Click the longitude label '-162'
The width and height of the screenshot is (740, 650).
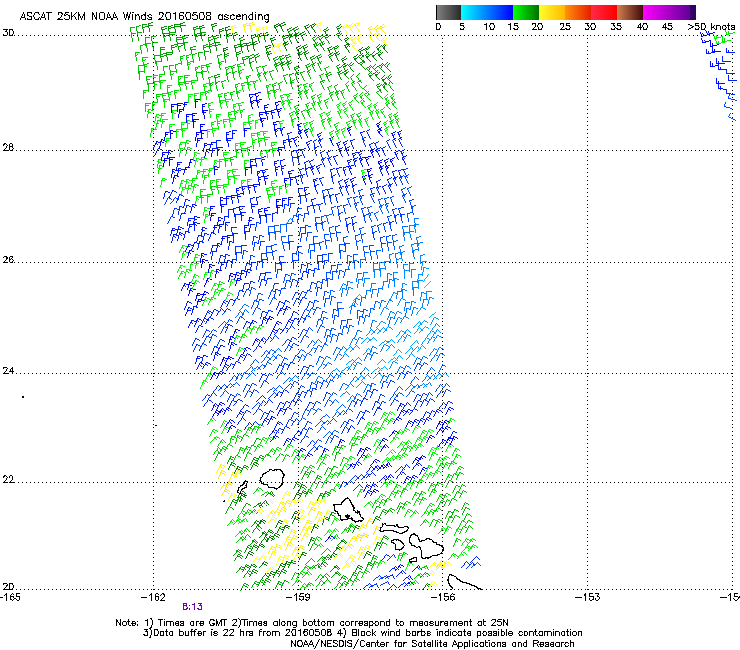coord(153,597)
